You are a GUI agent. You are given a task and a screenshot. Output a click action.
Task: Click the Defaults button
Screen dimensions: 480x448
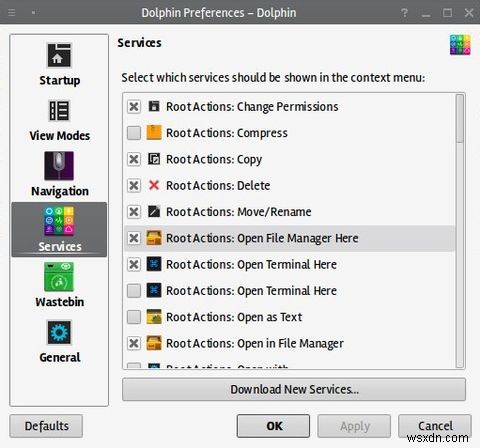[x=46, y=426]
